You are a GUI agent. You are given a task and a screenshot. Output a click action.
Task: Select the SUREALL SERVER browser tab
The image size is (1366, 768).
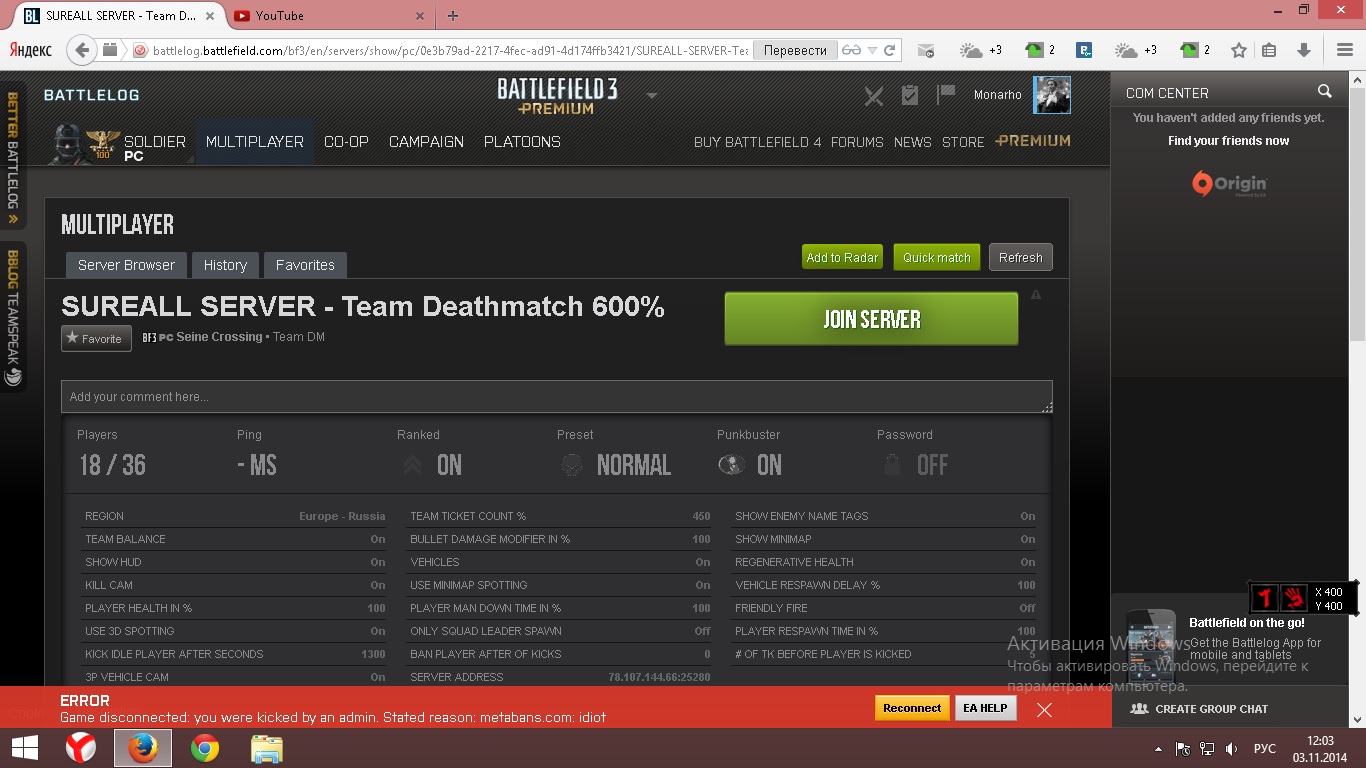click(x=122, y=16)
